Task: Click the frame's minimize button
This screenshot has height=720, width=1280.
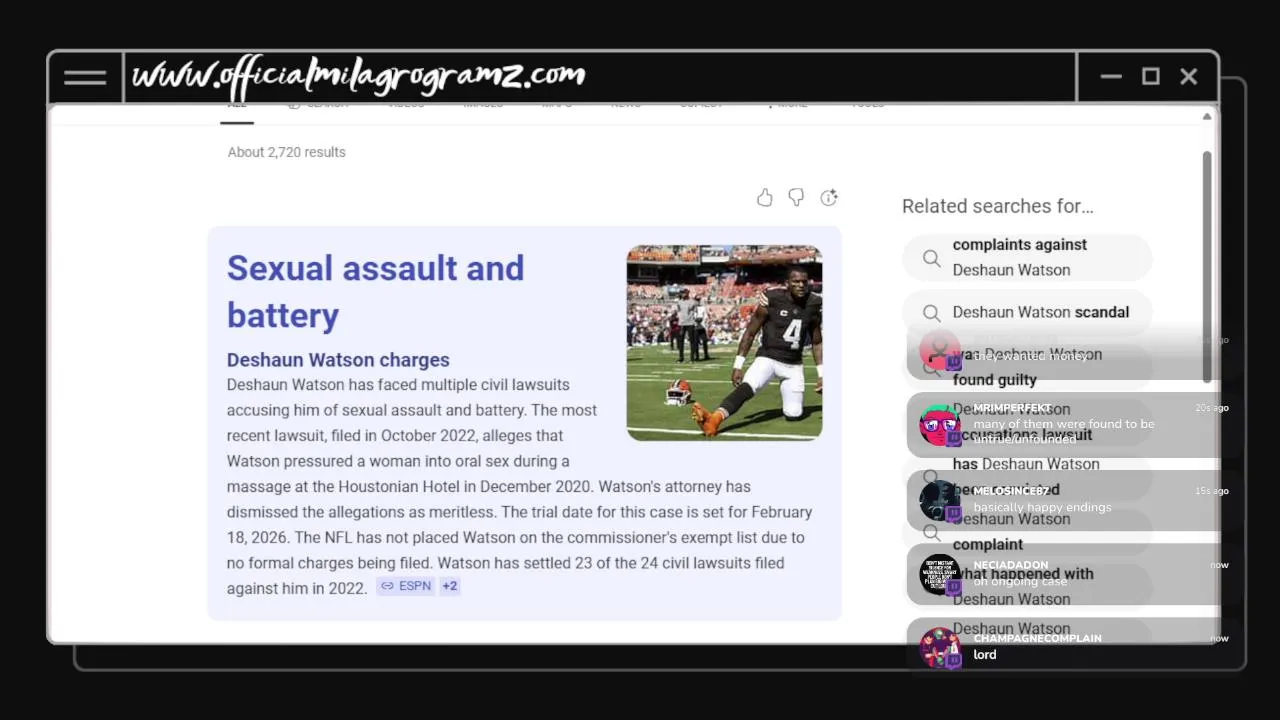Action: point(1111,77)
